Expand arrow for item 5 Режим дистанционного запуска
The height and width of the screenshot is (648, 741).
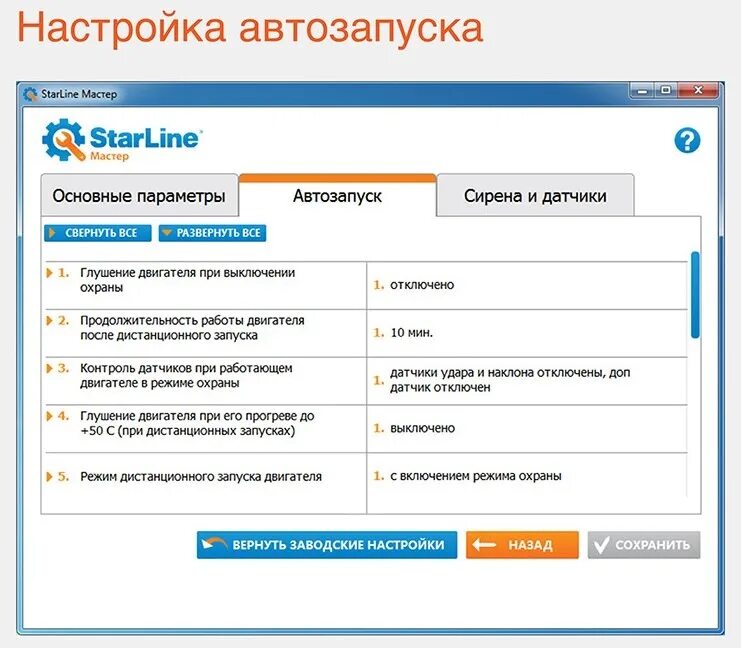(x=49, y=476)
